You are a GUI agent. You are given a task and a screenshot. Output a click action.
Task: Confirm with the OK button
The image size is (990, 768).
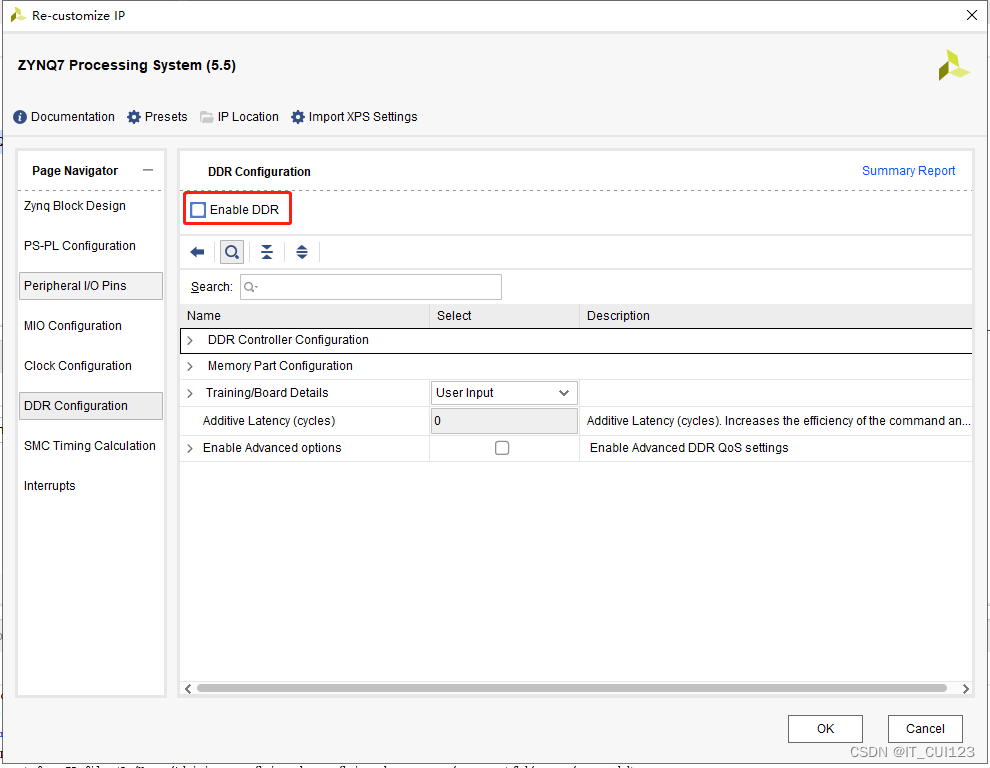pyautogui.click(x=825, y=729)
